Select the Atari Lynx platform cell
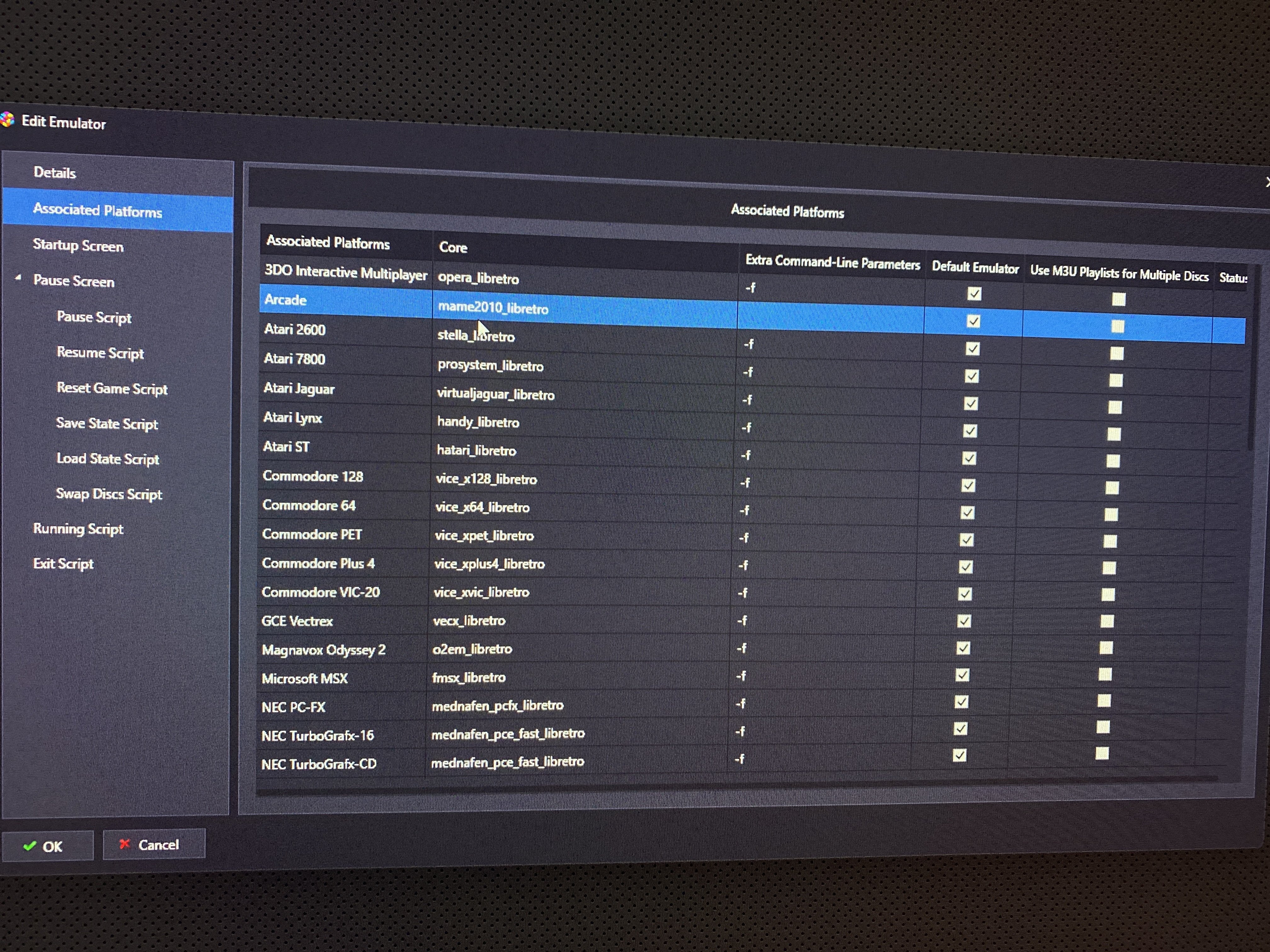This screenshot has width=1270, height=952. tap(345, 418)
